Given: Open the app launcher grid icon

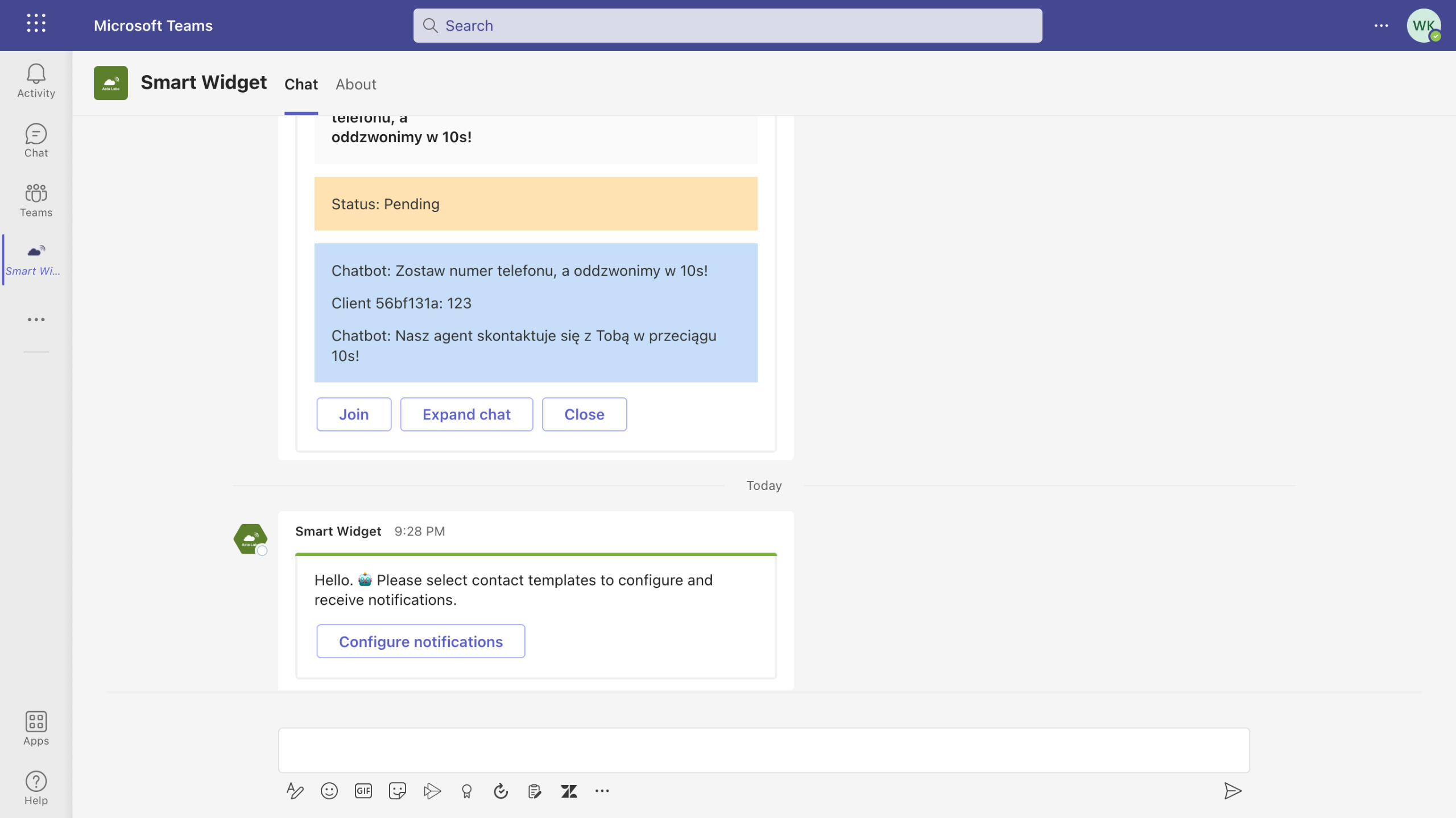Looking at the screenshot, I should pos(36,23).
